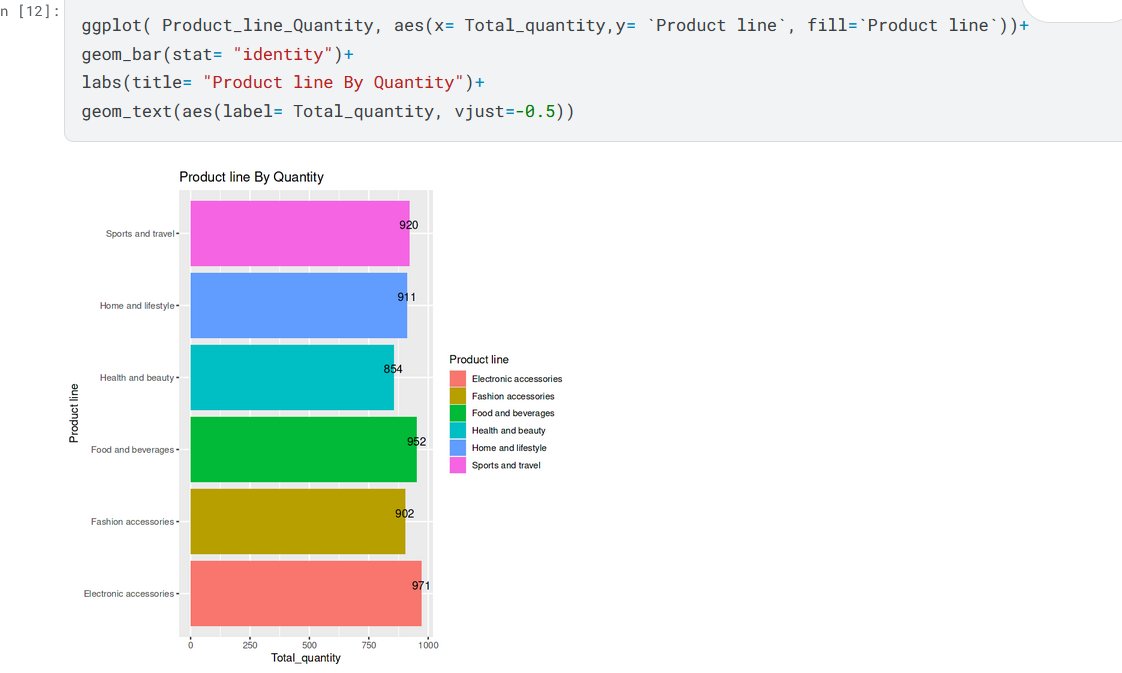
Task: Click the labs title code line
Action: [x=283, y=83]
